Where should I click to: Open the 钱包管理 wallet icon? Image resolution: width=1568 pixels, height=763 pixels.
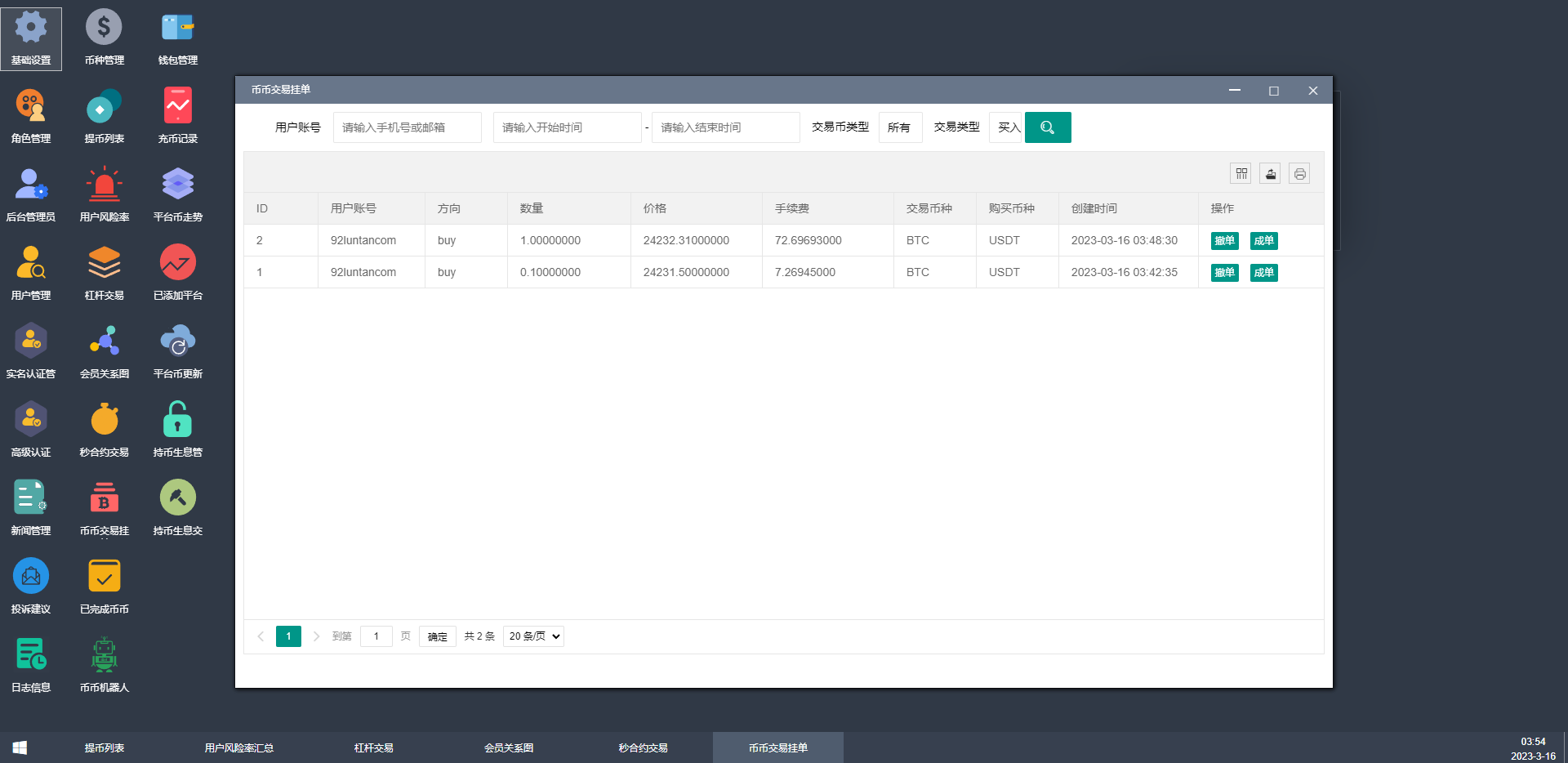[x=177, y=38]
